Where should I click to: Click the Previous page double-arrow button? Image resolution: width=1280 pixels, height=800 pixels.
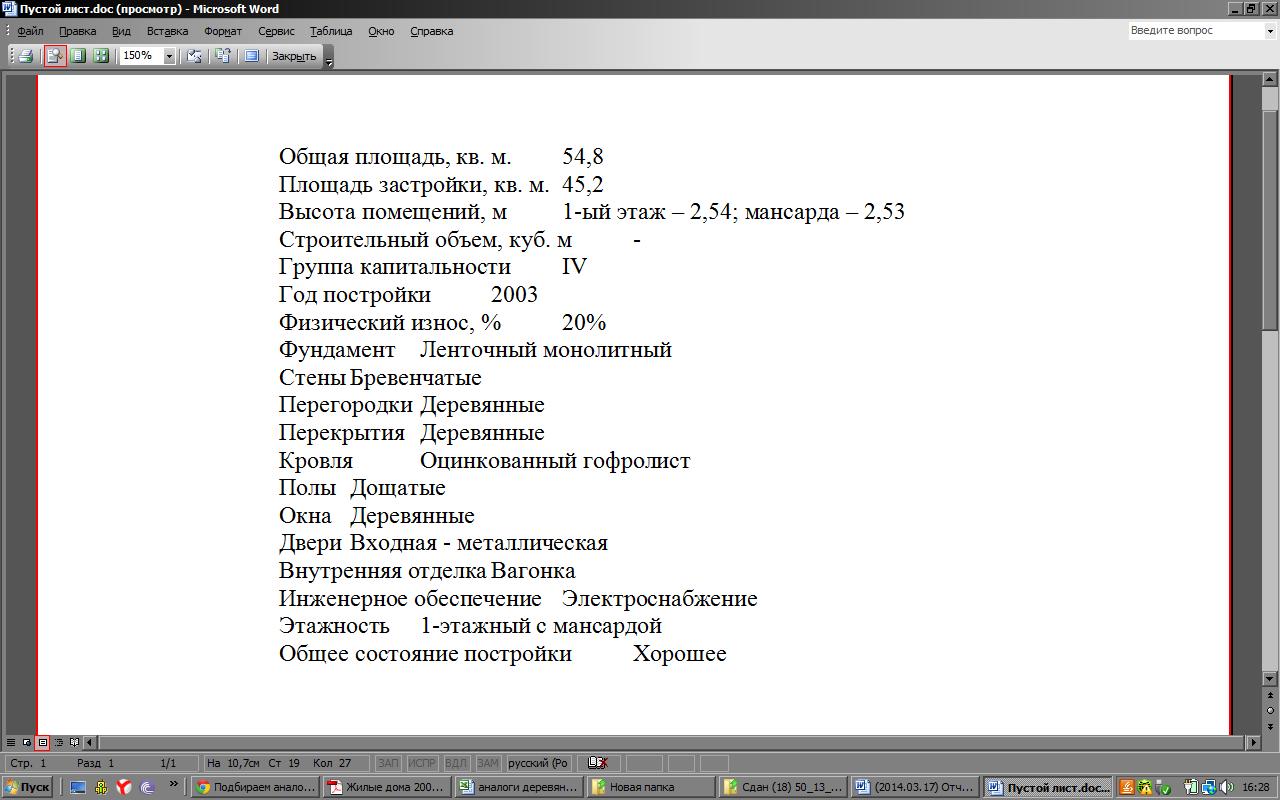(1270, 695)
